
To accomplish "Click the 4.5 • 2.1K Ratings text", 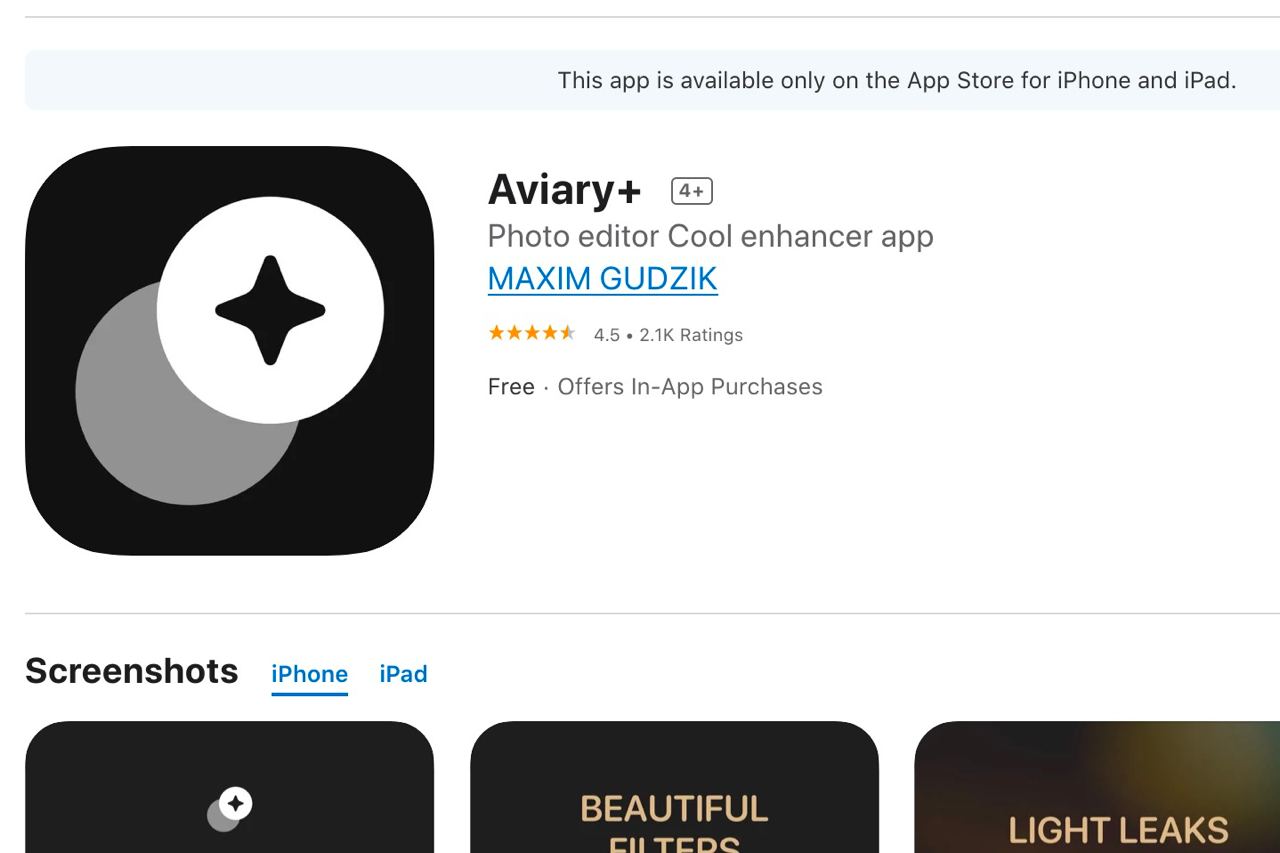I will pos(668,335).
